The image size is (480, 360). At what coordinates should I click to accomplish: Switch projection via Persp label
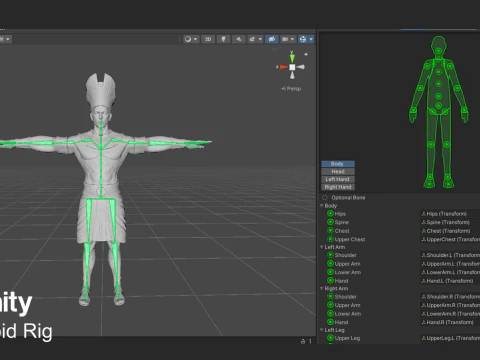coord(291,89)
